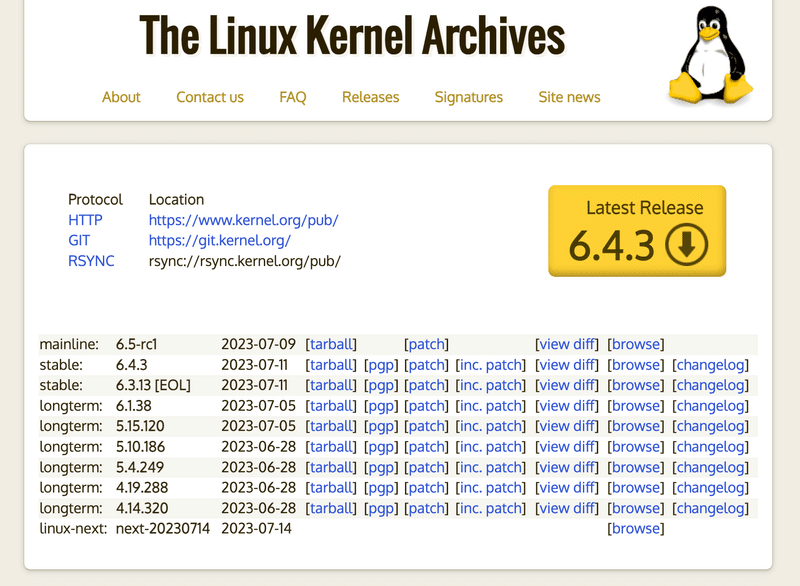800x586 pixels.
Task: Open changelog for stable 6.4.3
Action: coord(711,365)
